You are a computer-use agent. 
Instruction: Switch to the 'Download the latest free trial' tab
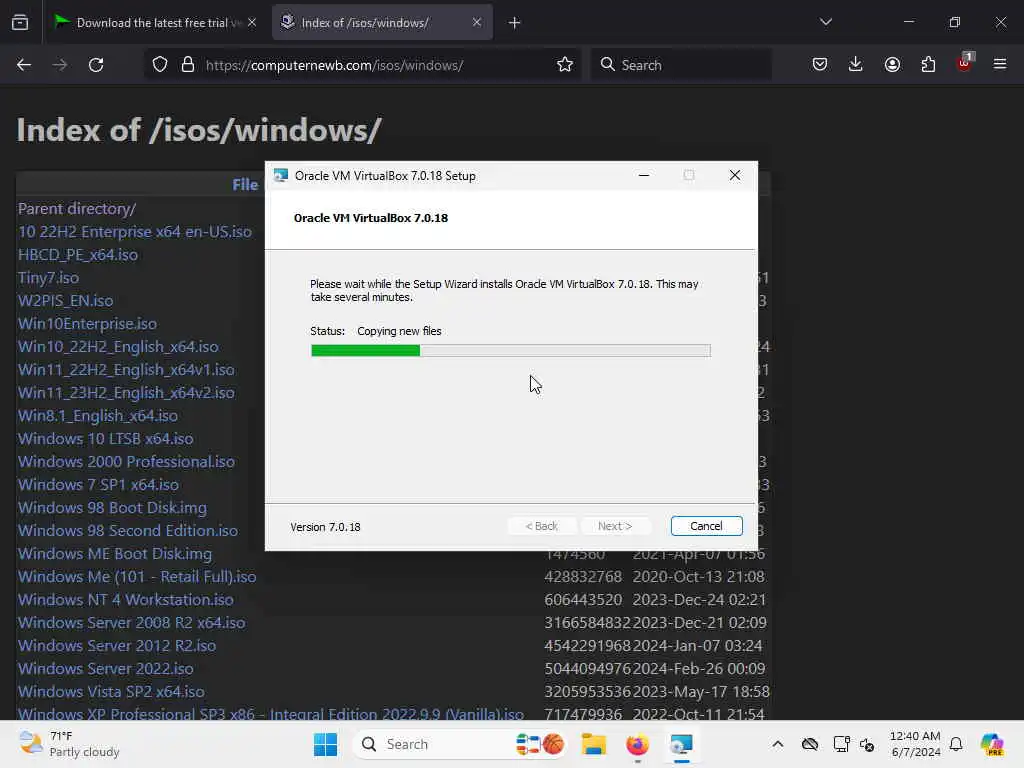coord(155,23)
